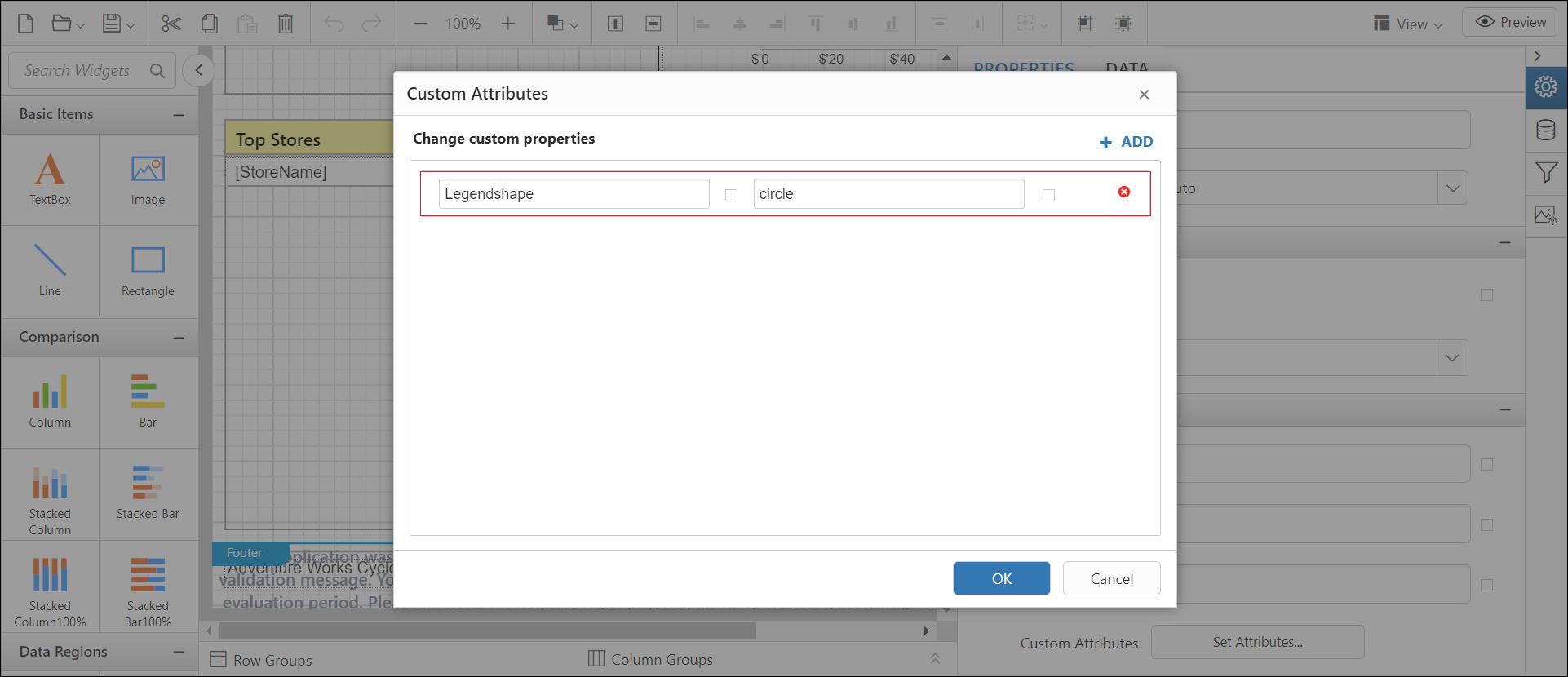This screenshot has height=677, width=1568.
Task: Open the Save options dropdown arrow
Action: (x=131, y=25)
